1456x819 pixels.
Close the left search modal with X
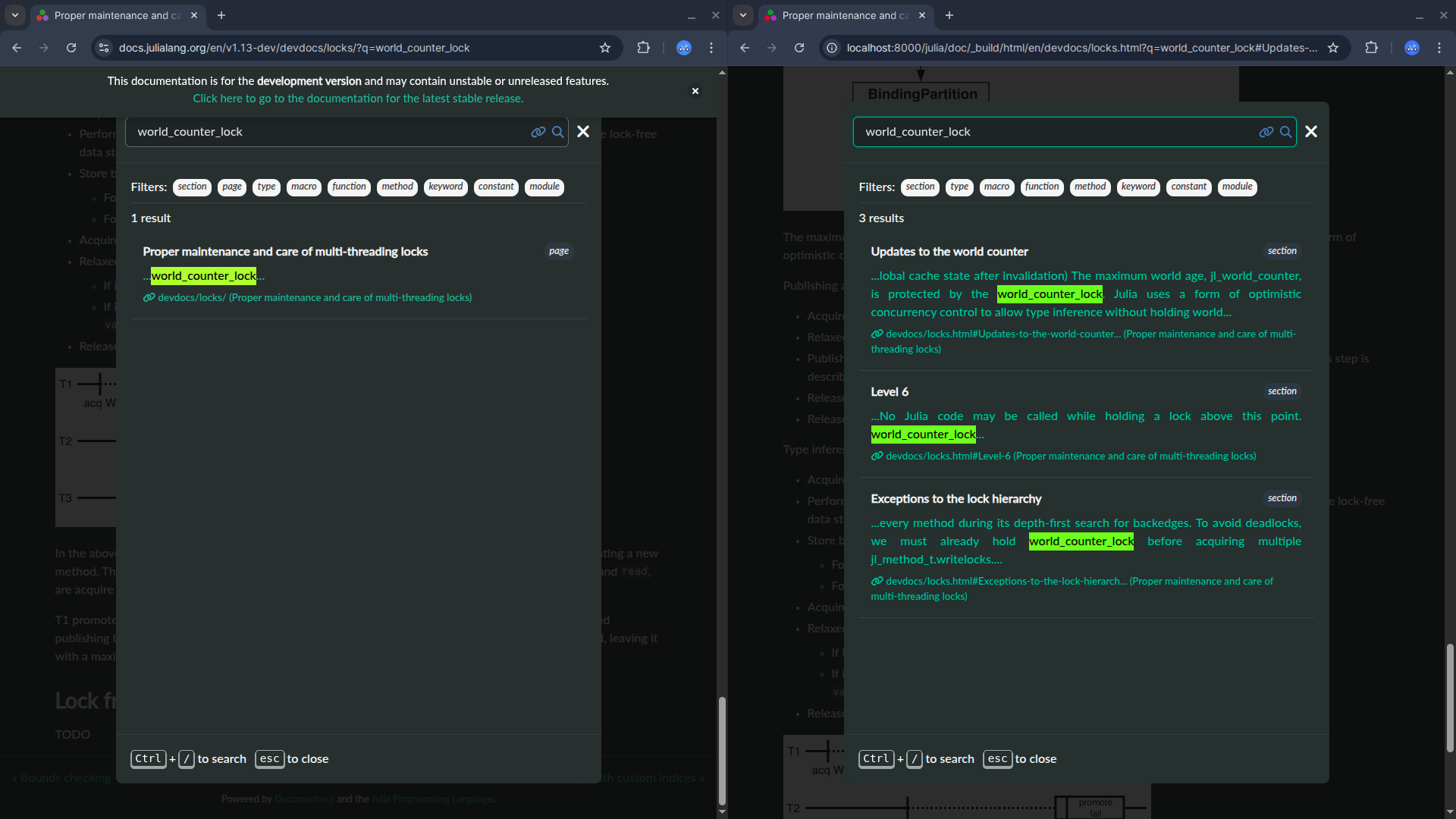pos(583,132)
